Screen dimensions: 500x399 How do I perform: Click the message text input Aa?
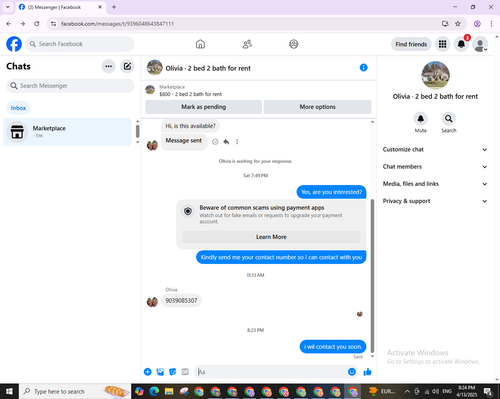(270, 372)
